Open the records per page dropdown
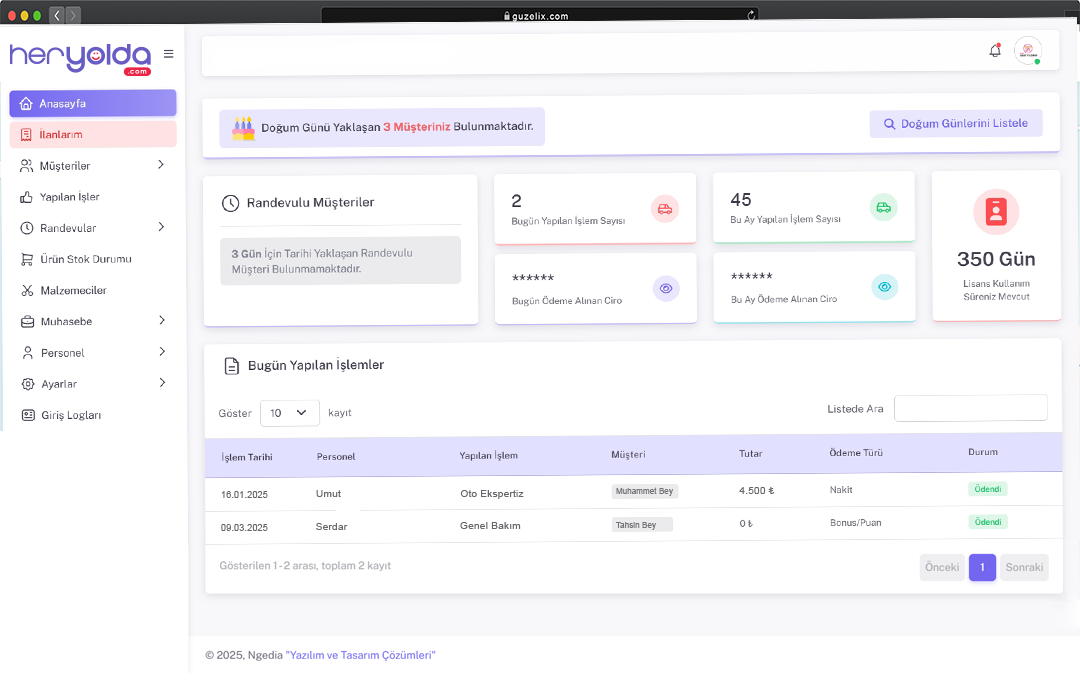This screenshot has width=1080, height=681. point(289,413)
